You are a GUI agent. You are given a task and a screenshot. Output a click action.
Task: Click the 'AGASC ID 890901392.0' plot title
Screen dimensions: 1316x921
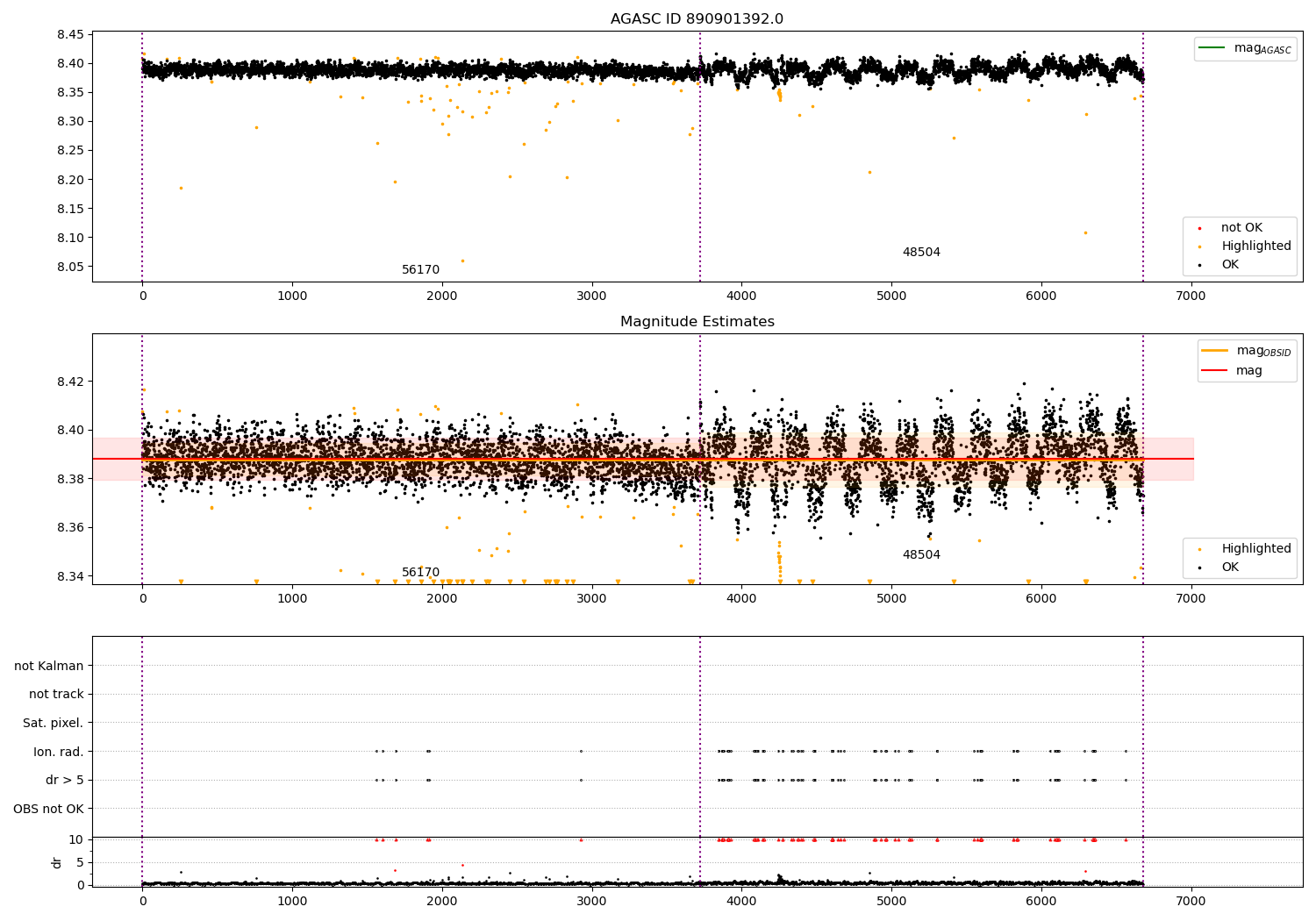coord(697,19)
